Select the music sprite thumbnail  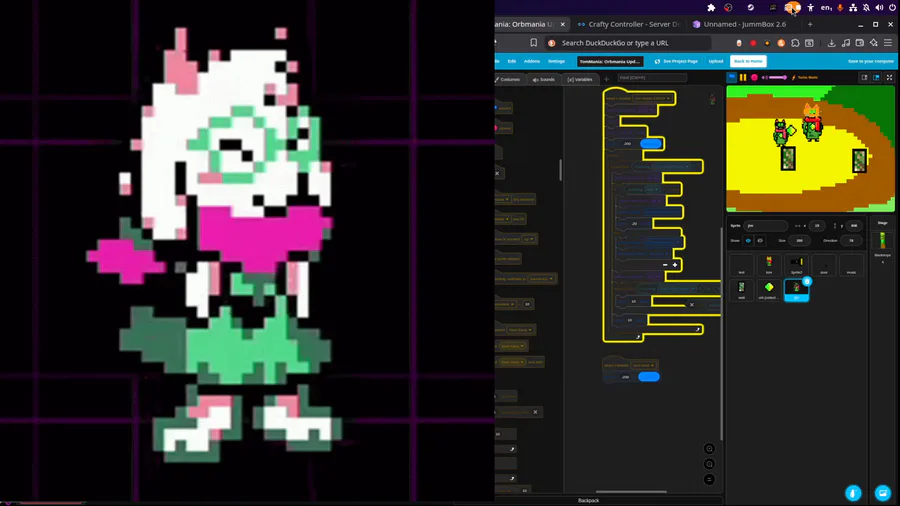[851, 264]
